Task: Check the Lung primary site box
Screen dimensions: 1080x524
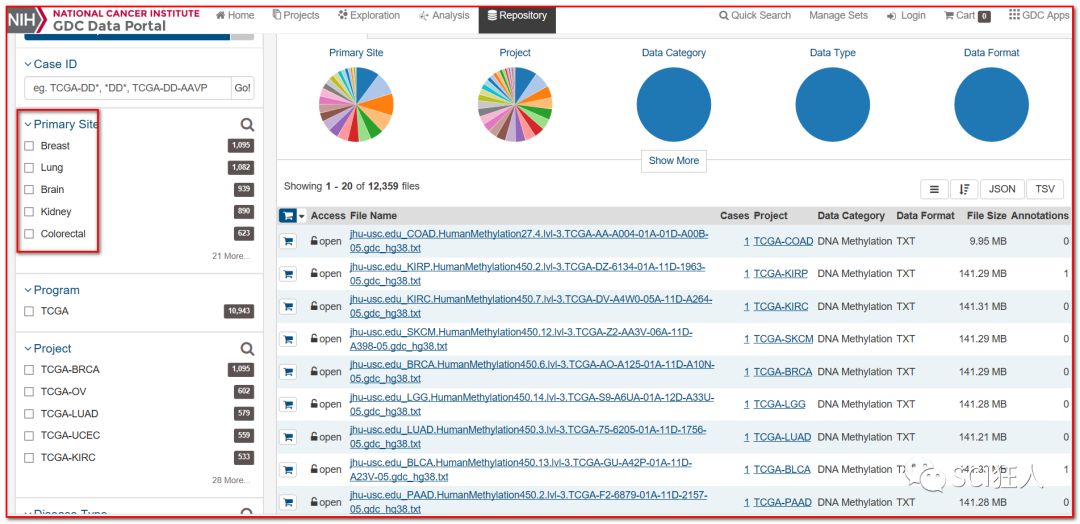Action: (x=29, y=167)
